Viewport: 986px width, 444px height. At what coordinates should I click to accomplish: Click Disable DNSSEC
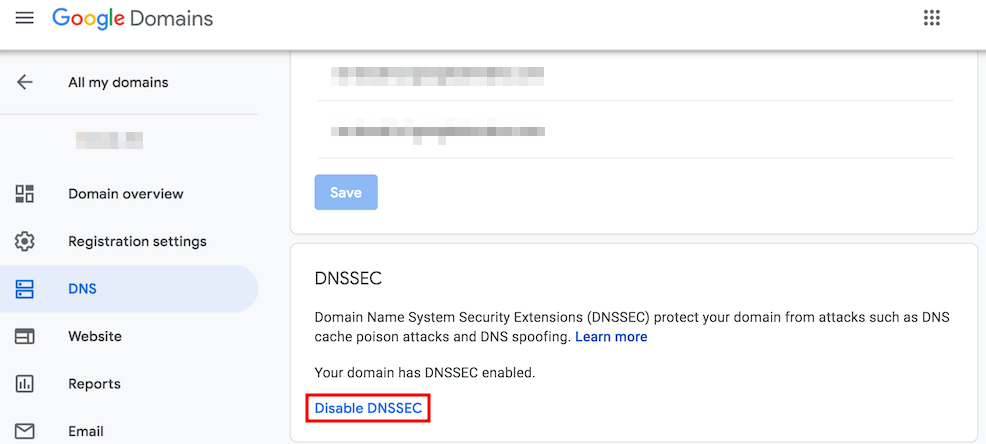click(x=368, y=408)
